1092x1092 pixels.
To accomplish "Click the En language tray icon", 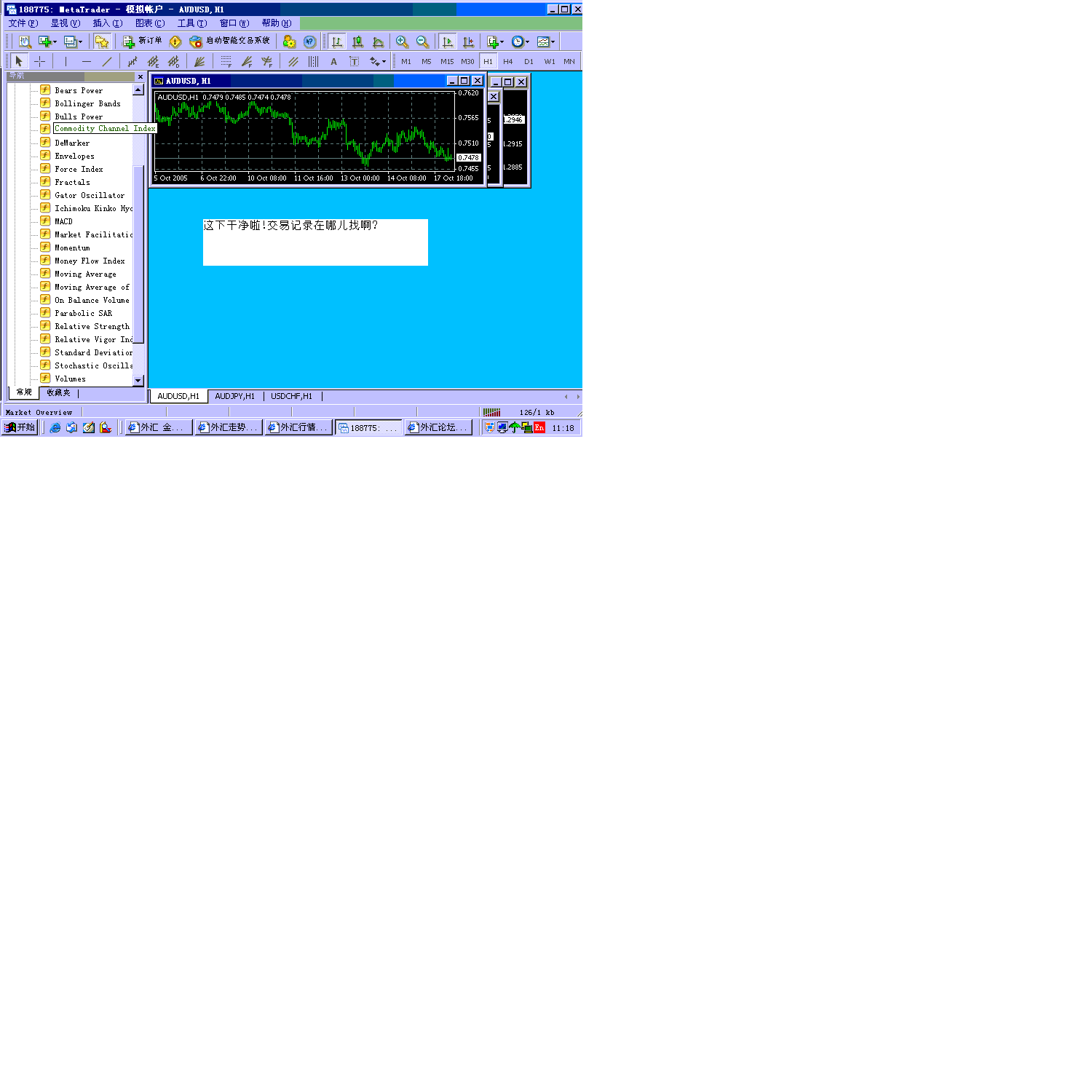I will pos(539,428).
